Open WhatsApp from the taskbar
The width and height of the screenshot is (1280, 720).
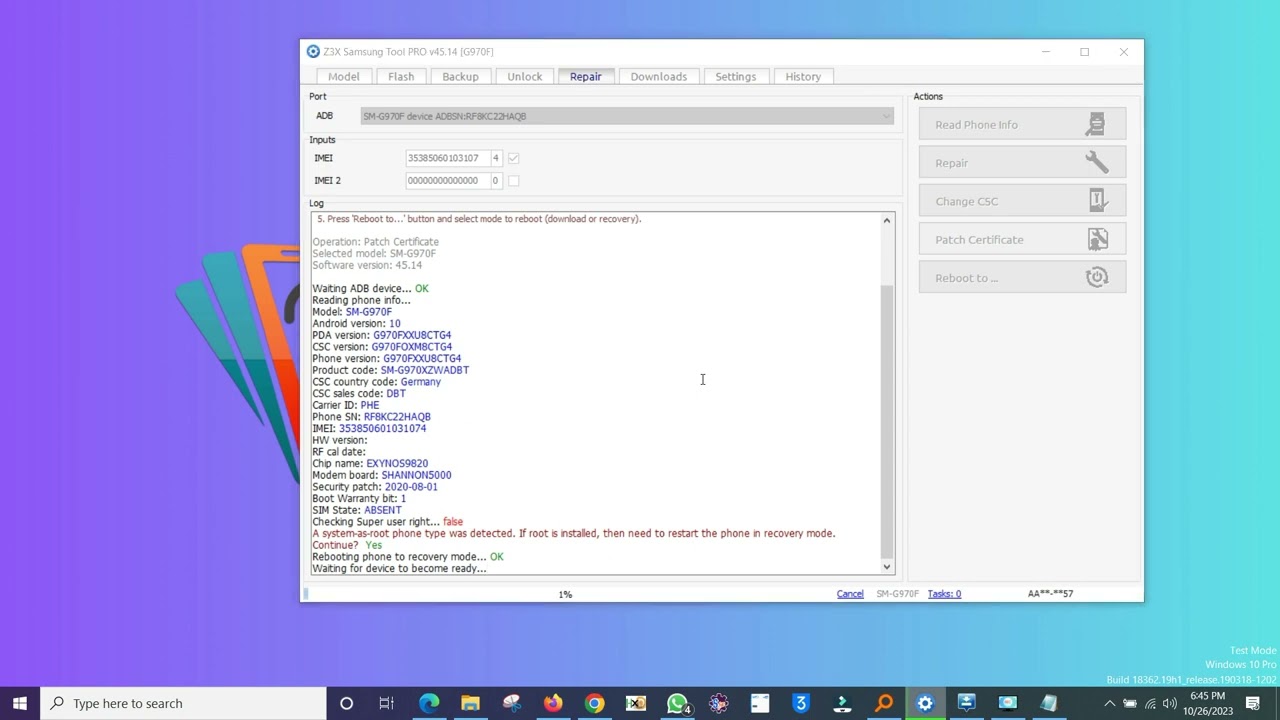[677, 703]
